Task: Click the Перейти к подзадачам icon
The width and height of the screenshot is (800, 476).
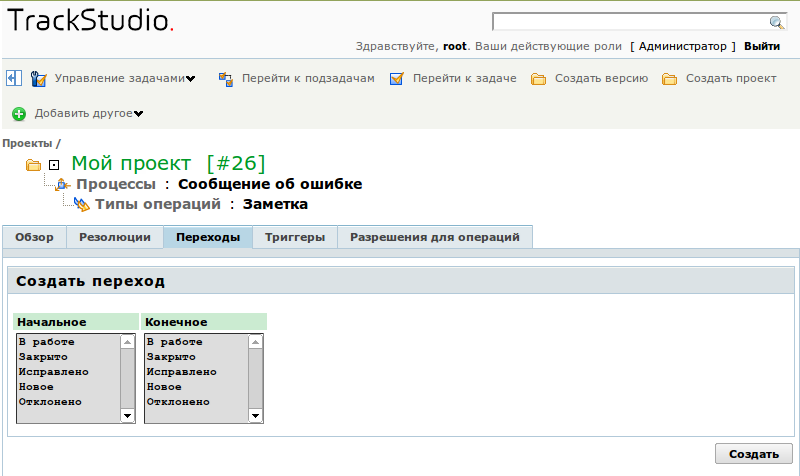Action: (225, 78)
